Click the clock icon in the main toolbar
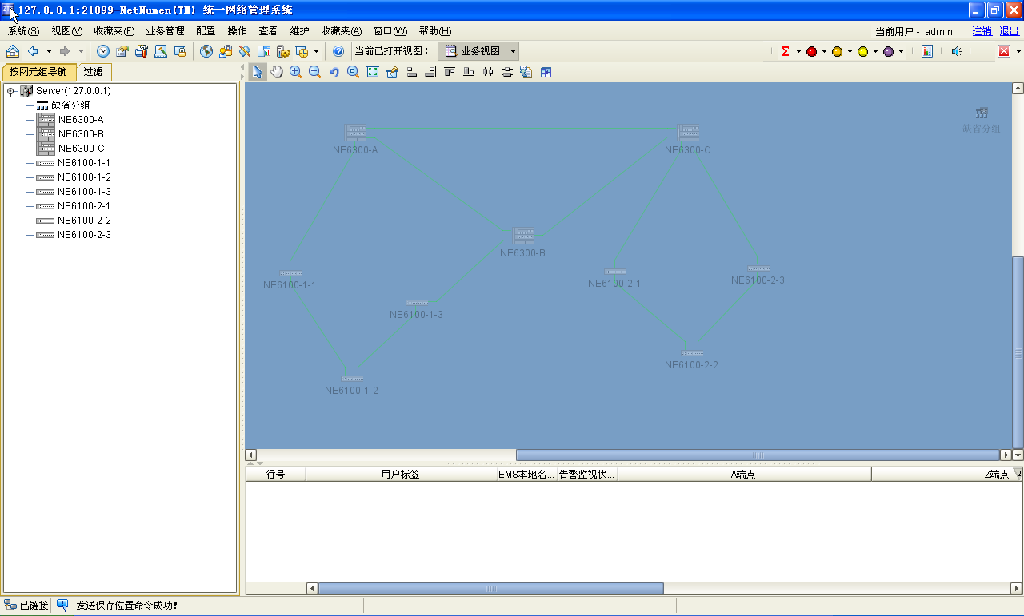The image size is (1024, 616). pos(103,52)
